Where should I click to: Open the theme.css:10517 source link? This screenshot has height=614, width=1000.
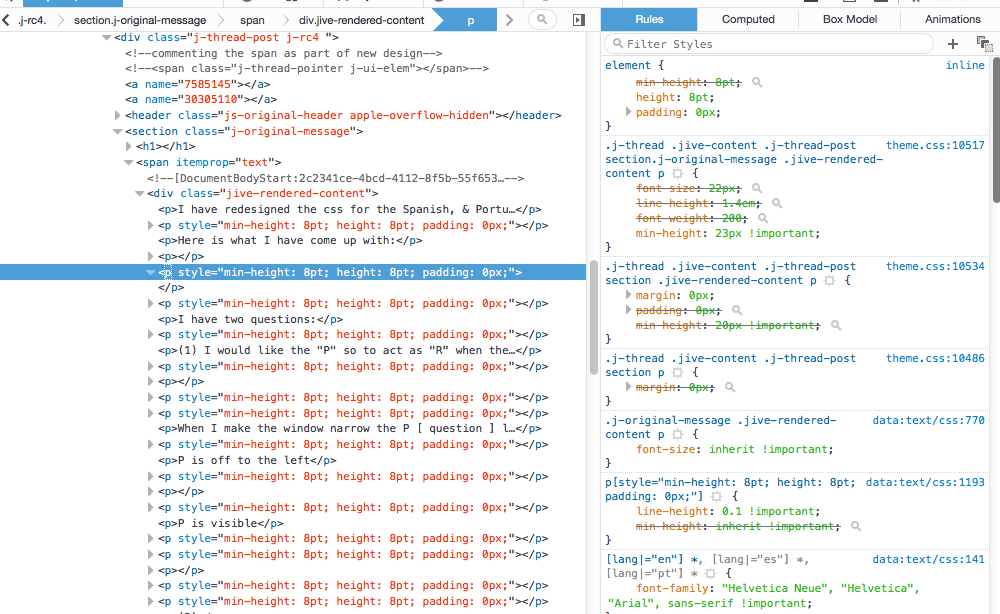coord(934,146)
